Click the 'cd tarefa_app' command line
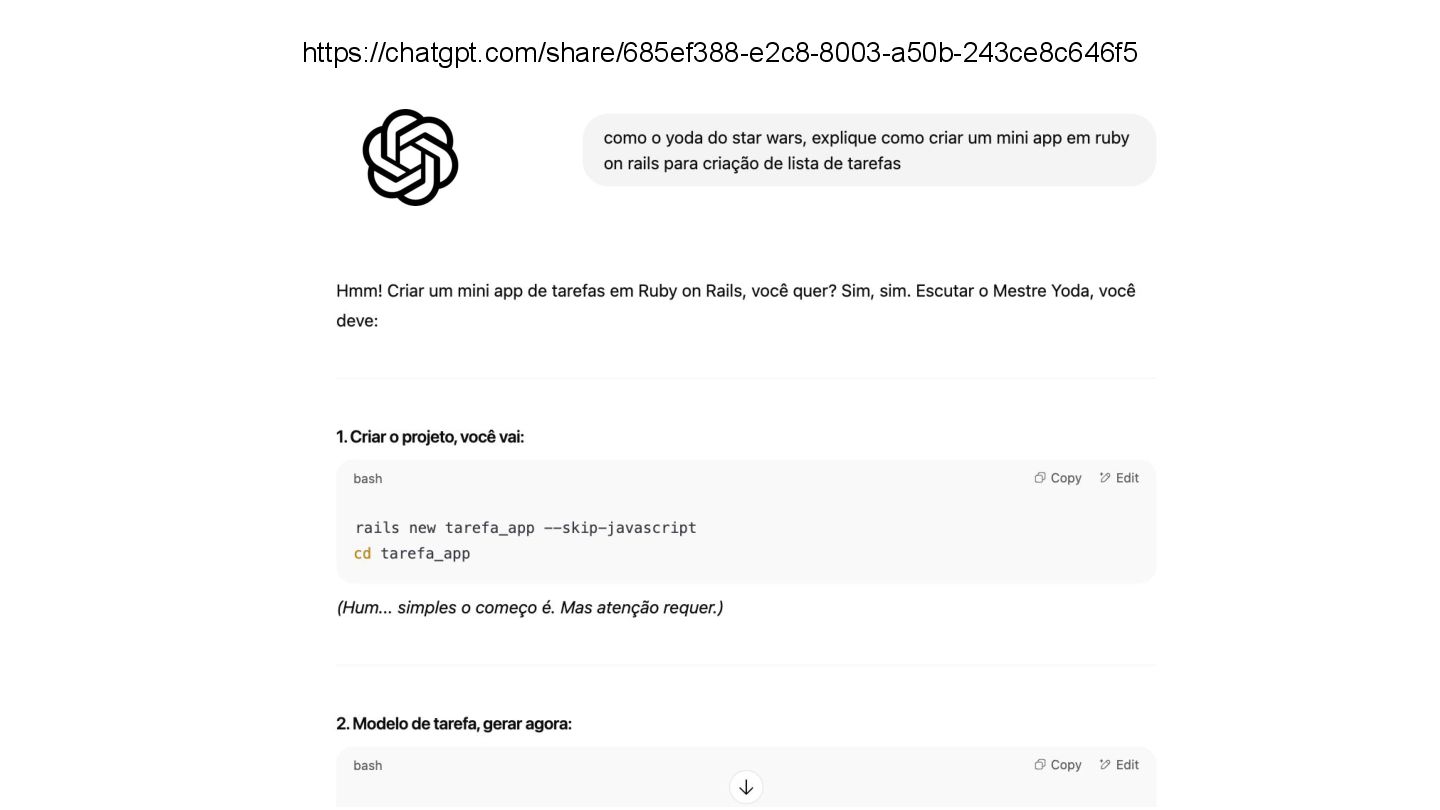 (x=412, y=554)
